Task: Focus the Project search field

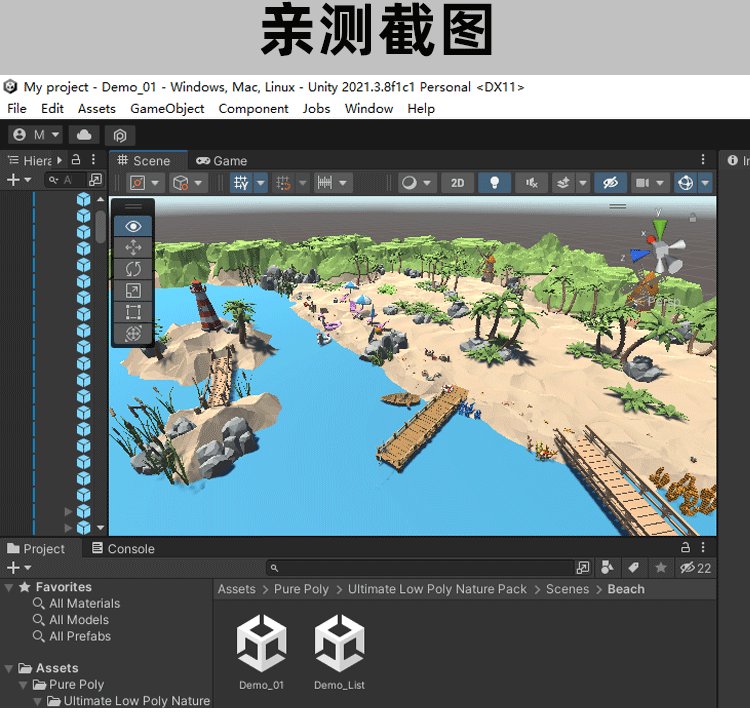Action: [420, 568]
